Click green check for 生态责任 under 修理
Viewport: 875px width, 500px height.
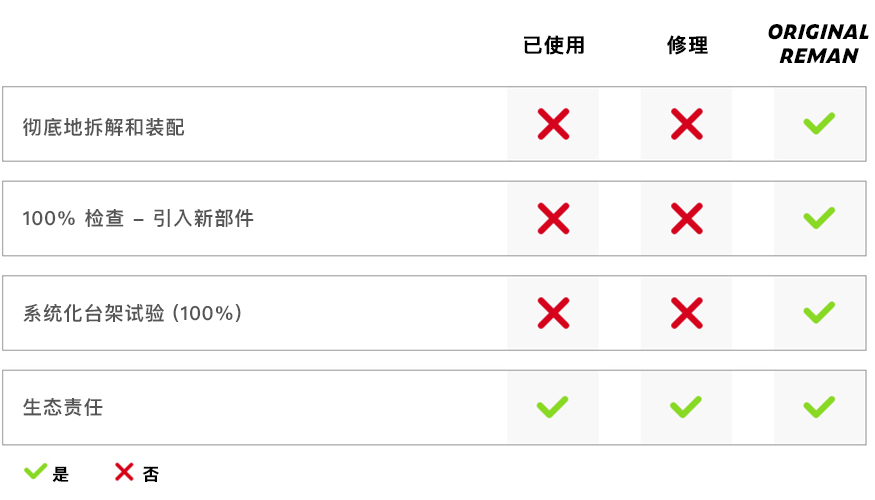[x=686, y=407]
